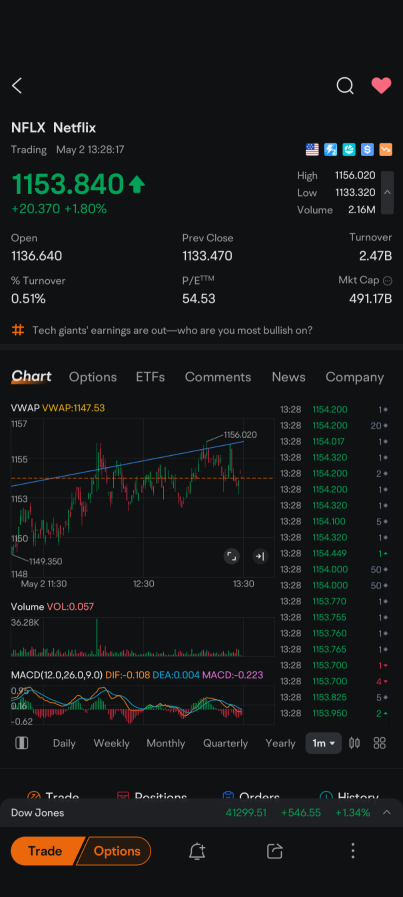Click the MACD(12.0,26.0,9.0) indicator label
Viewport: 403px width, 897px height.
pos(57,675)
